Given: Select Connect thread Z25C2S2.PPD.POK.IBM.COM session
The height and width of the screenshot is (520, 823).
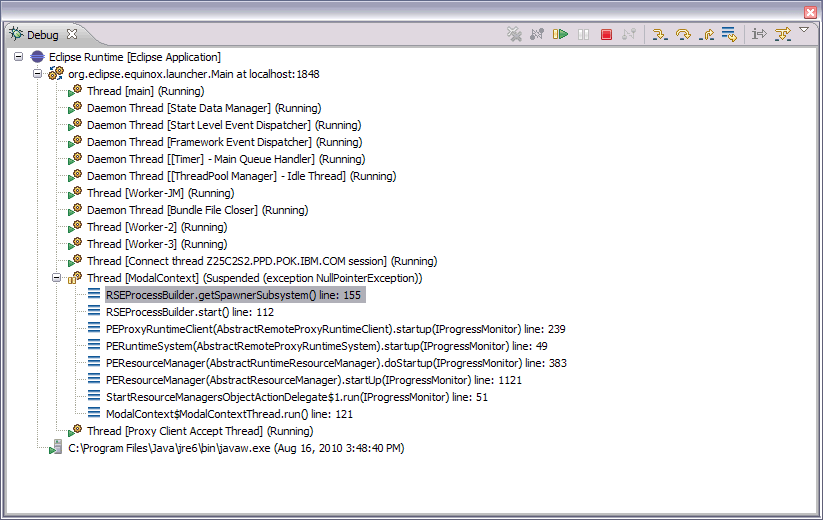Looking at the screenshot, I should (262, 261).
